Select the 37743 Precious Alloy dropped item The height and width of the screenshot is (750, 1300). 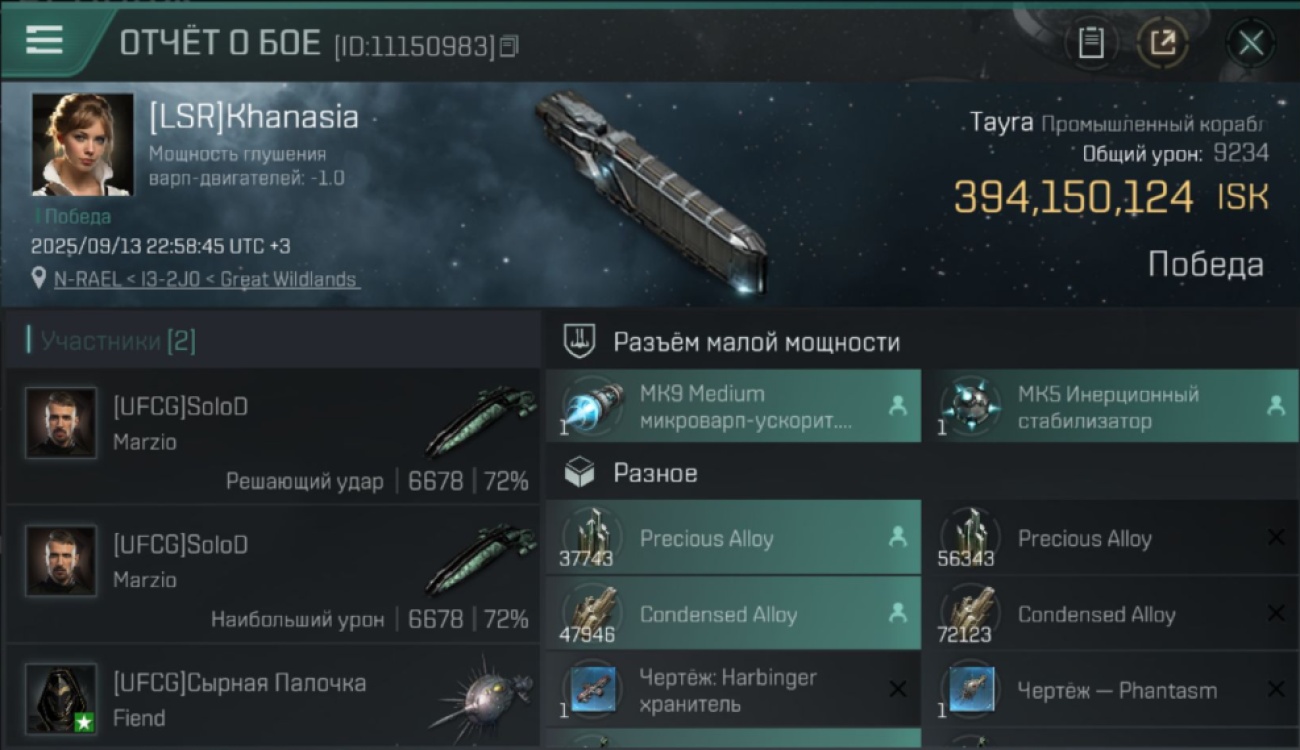pos(733,537)
